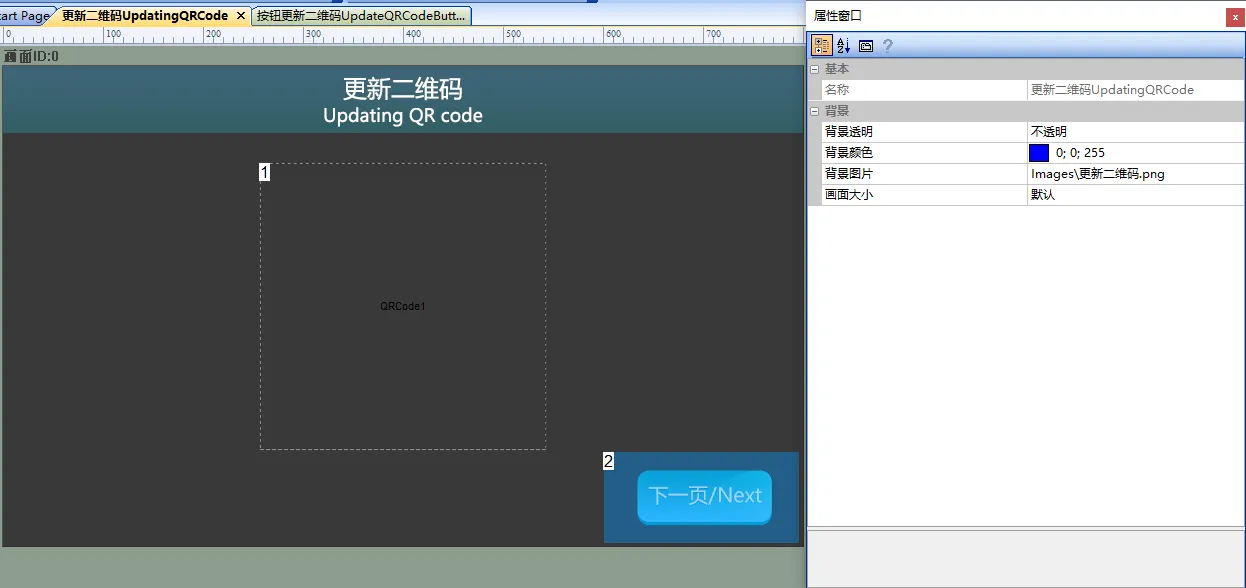Switch to the Start Page tab
The height and width of the screenshot is (588, 1246).
coord(26,16)
